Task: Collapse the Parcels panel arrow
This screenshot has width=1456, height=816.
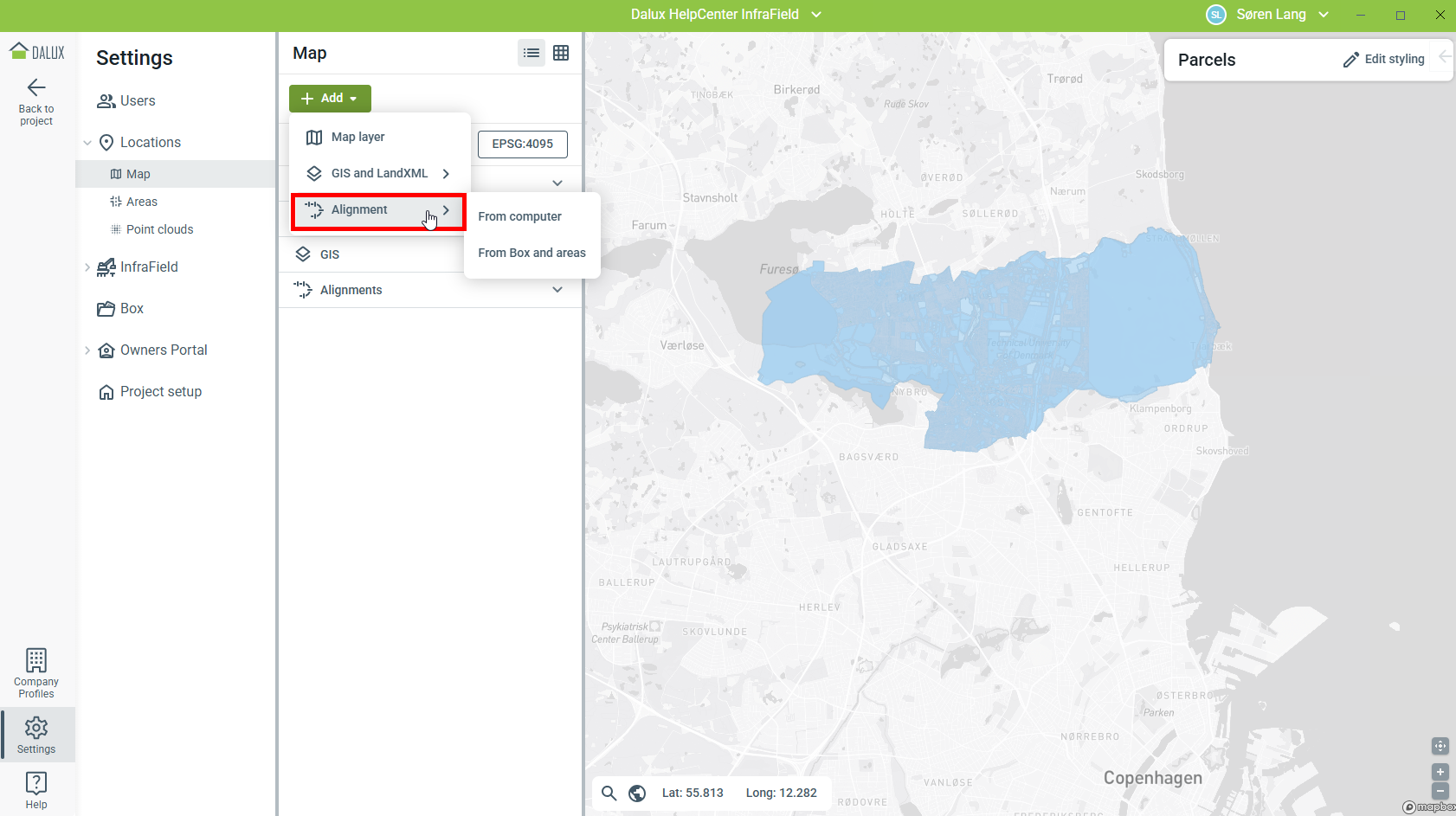Action: pos(1444,57)
